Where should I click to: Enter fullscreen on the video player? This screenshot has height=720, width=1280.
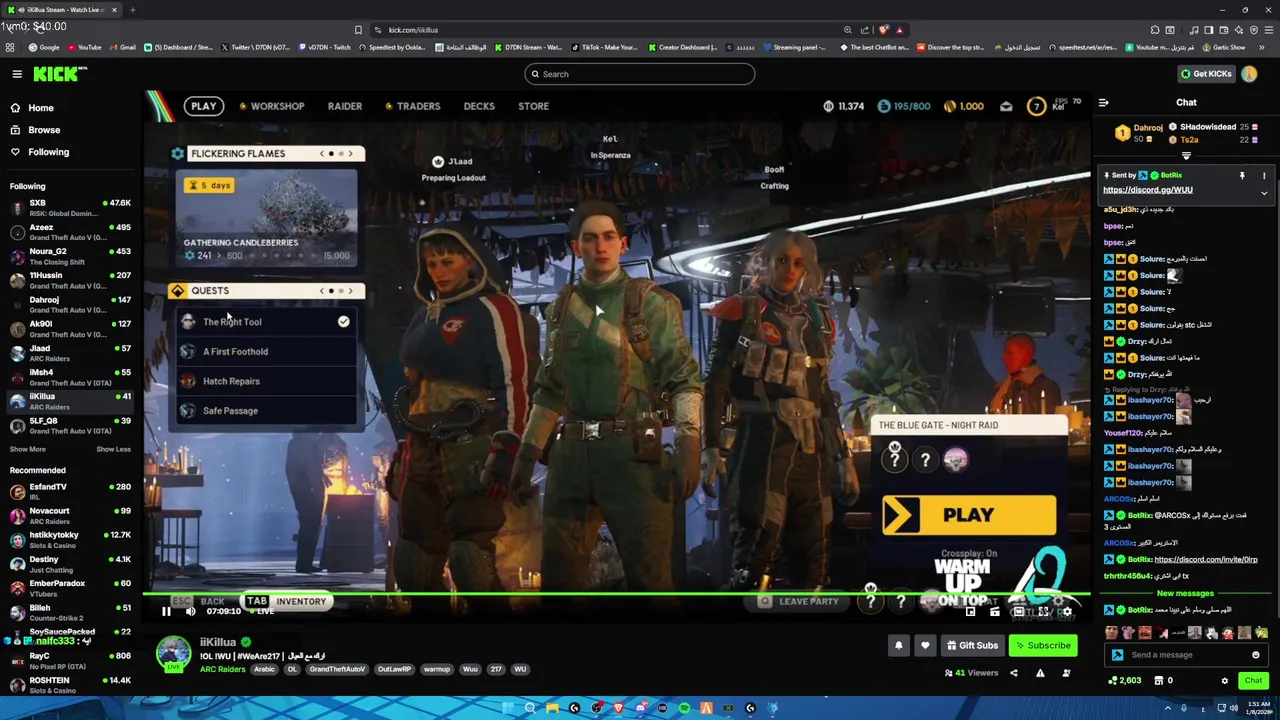(1043, 611)
